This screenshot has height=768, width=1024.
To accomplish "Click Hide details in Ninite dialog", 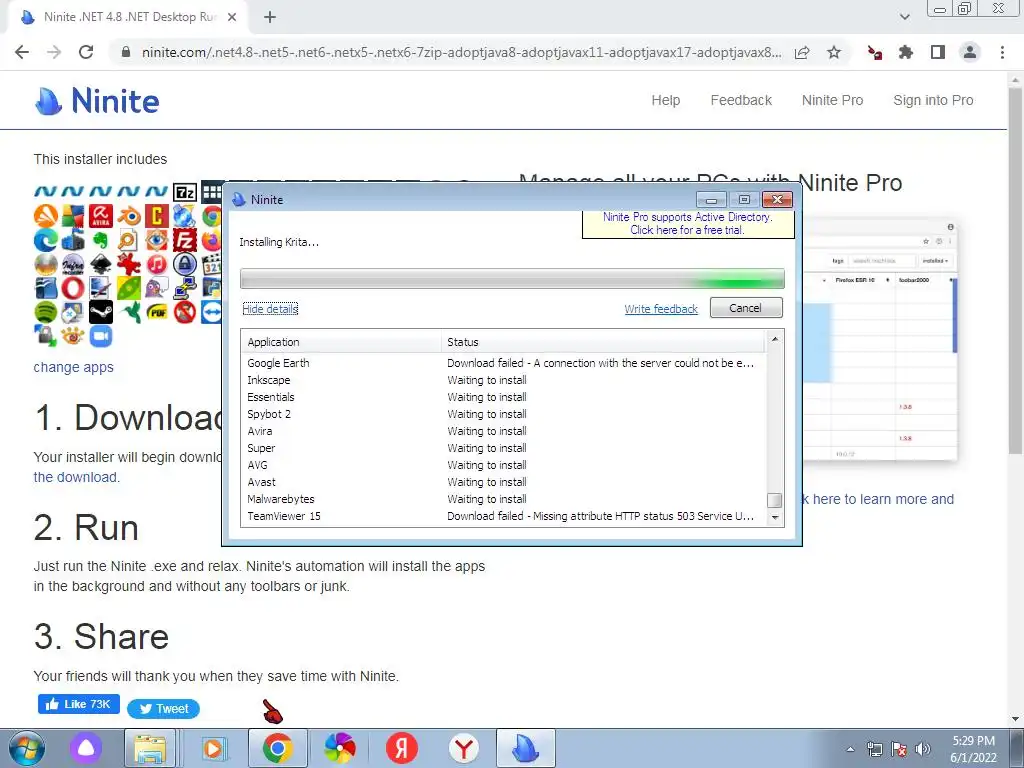I will (270, 309).
